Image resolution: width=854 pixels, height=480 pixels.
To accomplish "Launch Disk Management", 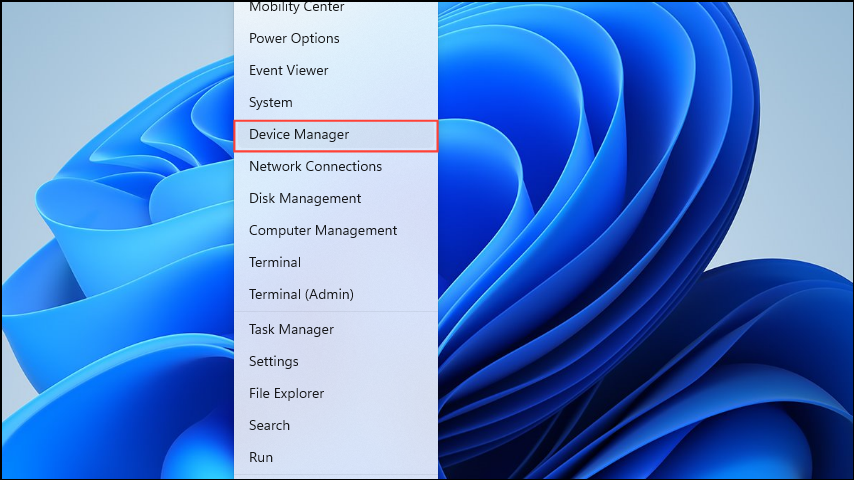I will tap(305, 198).
